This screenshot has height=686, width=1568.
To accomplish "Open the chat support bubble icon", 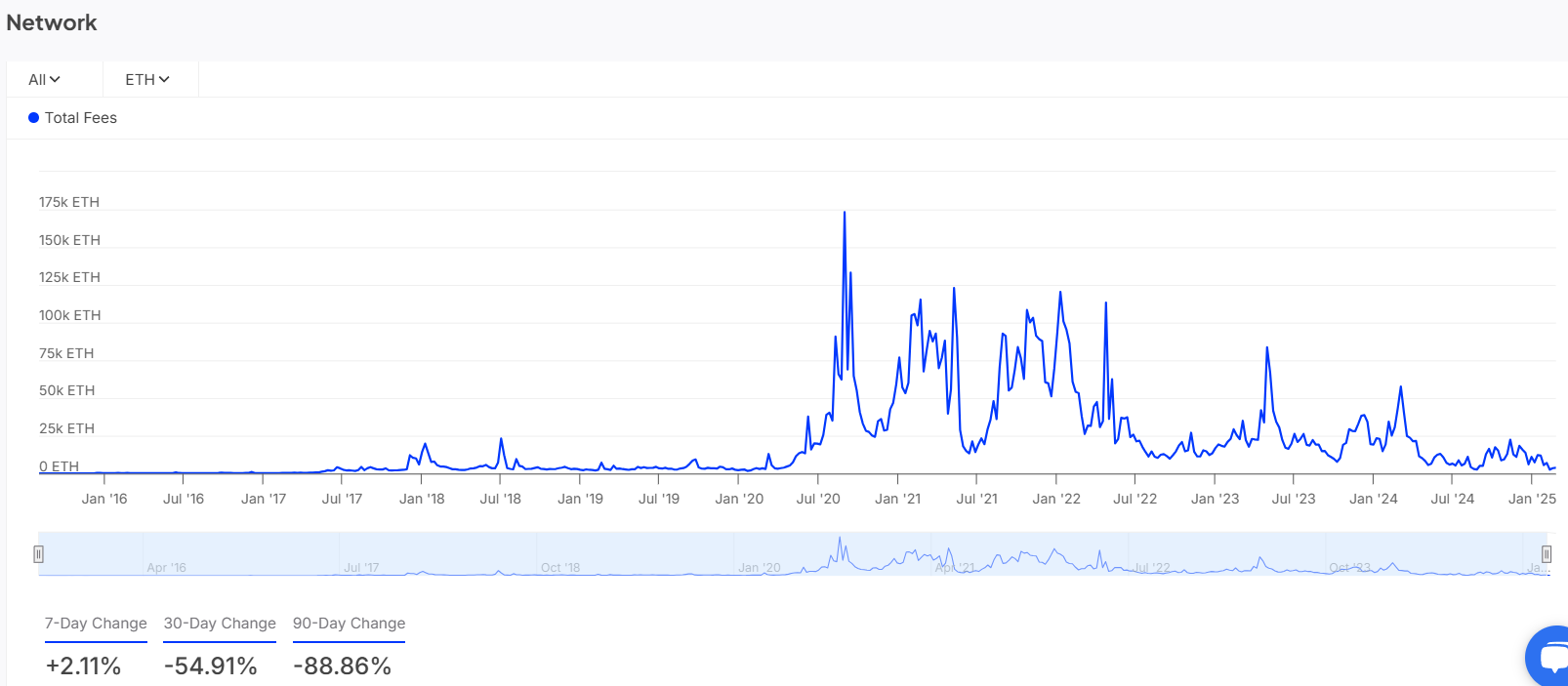I will point(1549,657).
